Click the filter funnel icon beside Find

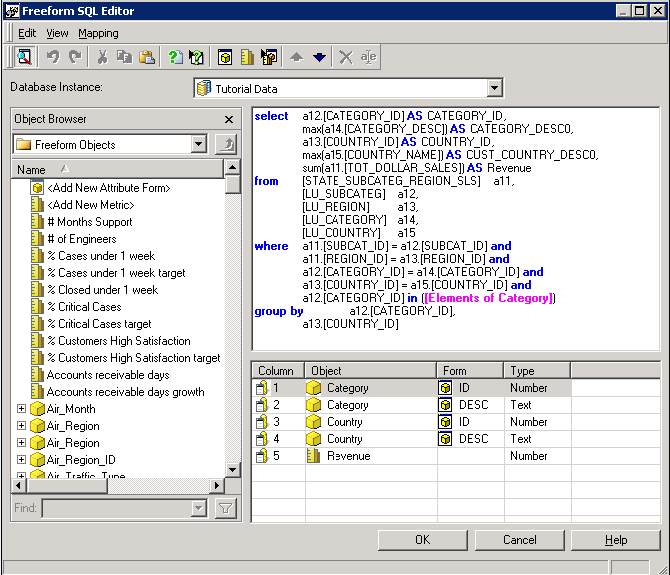pyautogui.click(x=225, y=508)
